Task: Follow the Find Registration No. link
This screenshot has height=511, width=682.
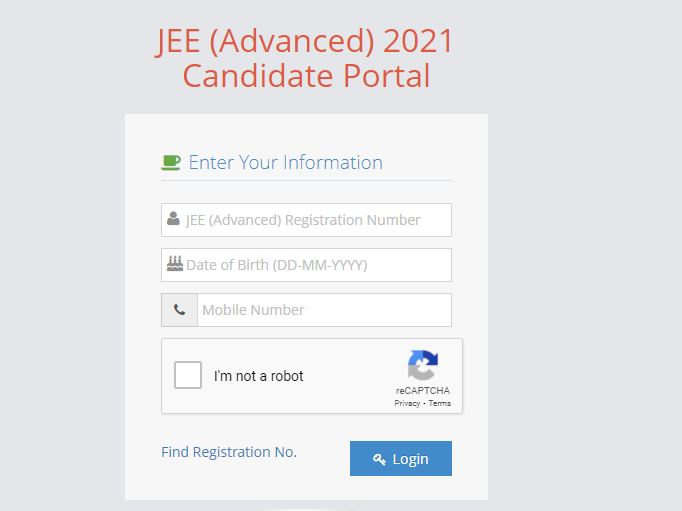Action: tap(229, 452)
